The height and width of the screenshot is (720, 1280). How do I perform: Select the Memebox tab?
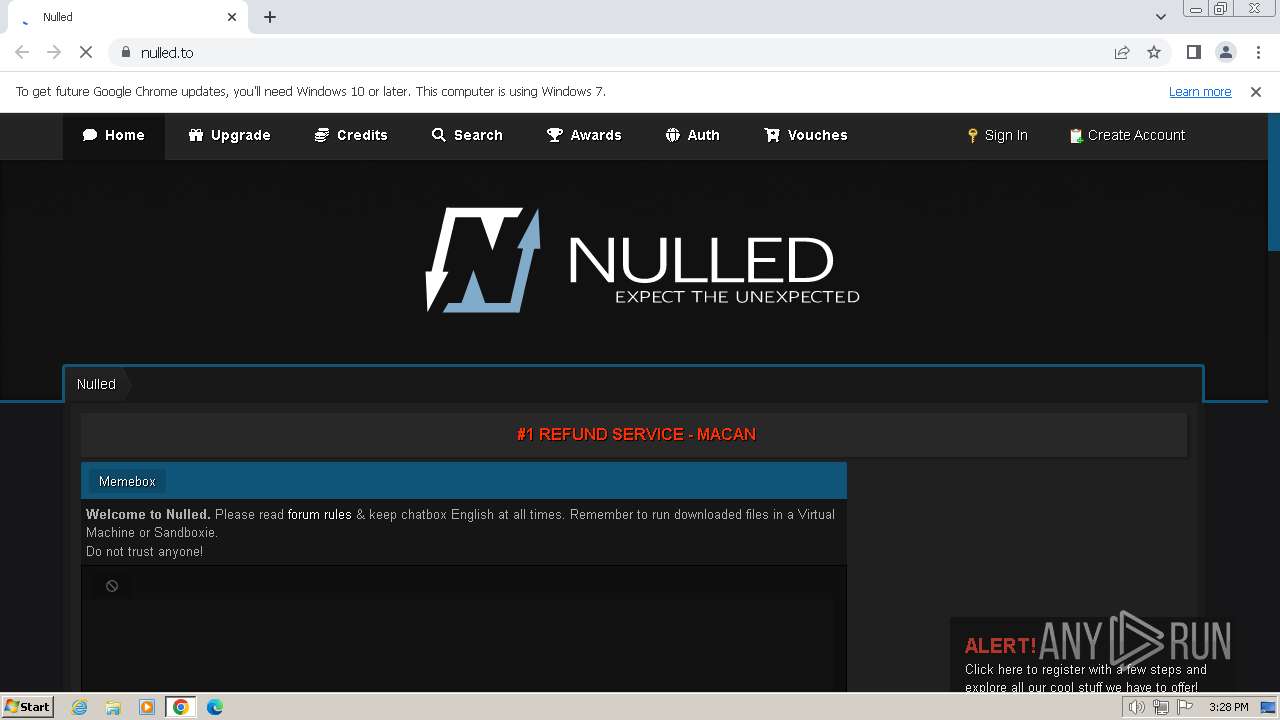point(127,481)
